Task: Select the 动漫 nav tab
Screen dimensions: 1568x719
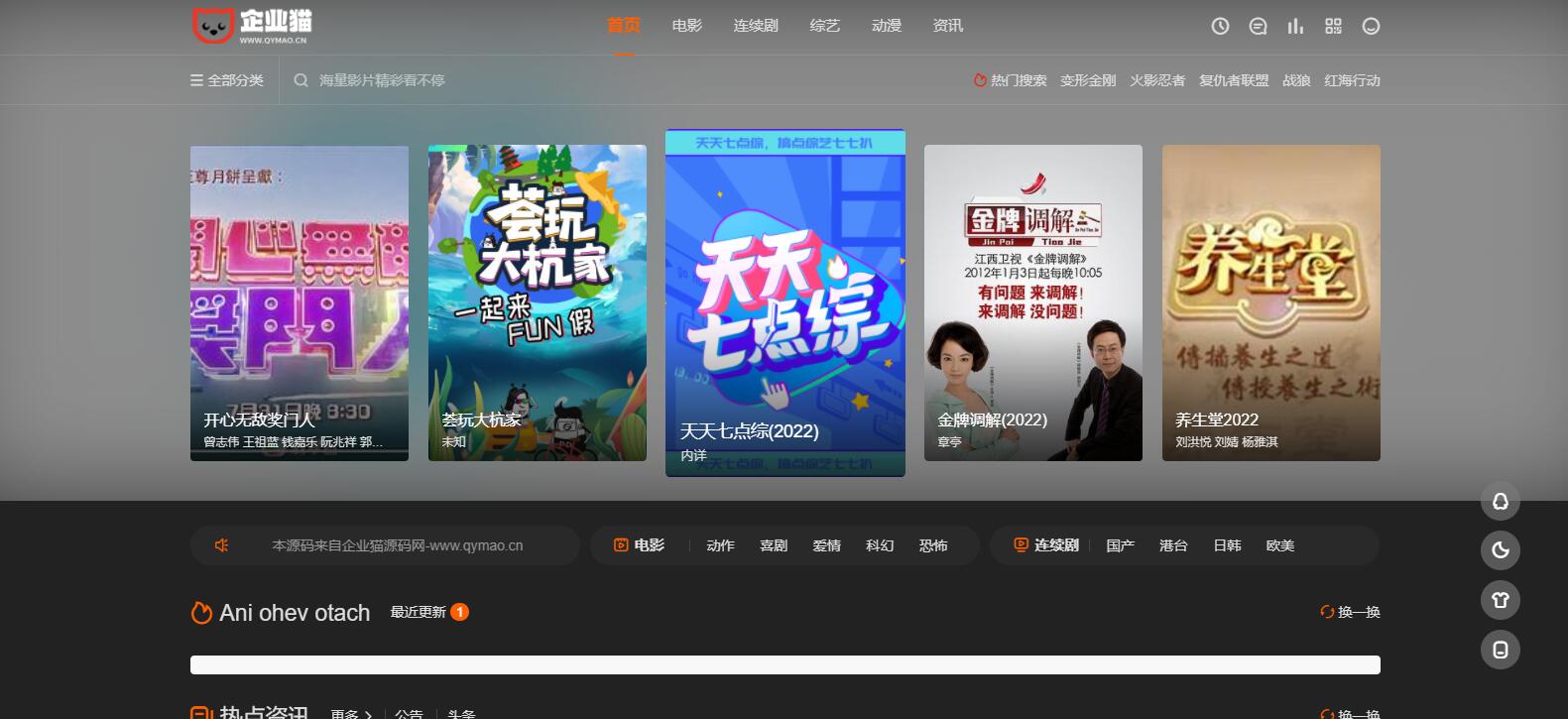Action: [x=887, y=26]
